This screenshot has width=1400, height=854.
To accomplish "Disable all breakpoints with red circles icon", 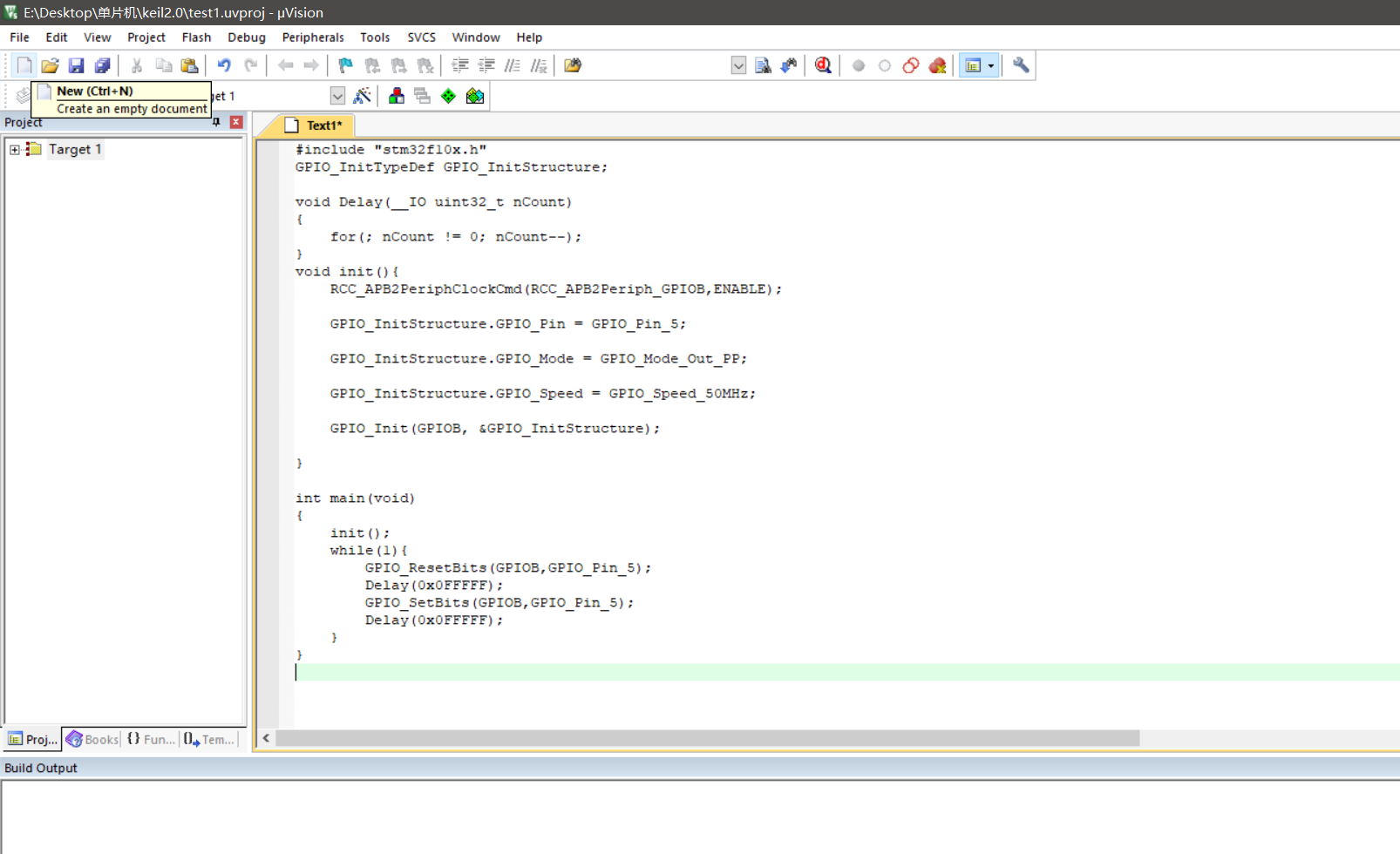I will [x=911, y=65].
